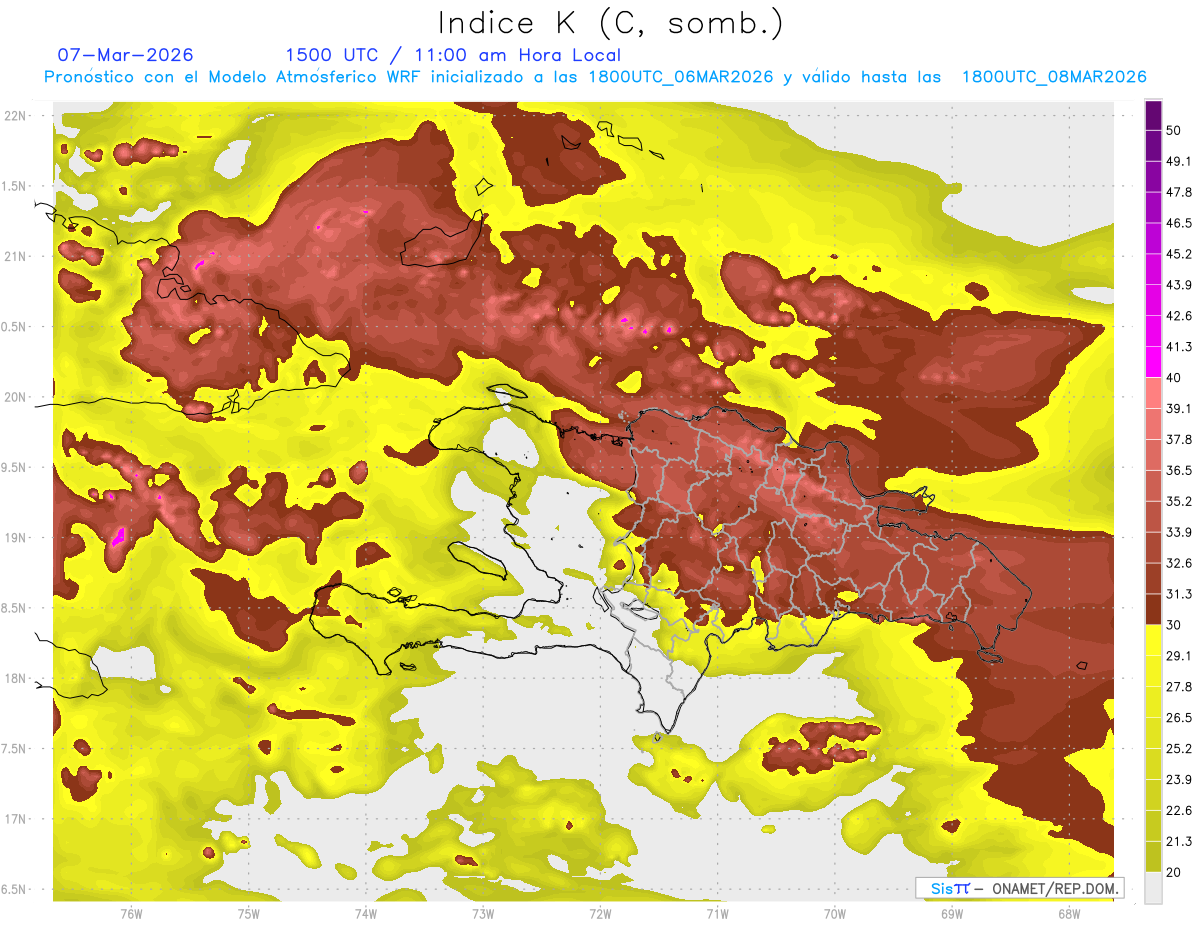
Task: Click the "47.8" colorbar value
Action: tap(1178, 192)
